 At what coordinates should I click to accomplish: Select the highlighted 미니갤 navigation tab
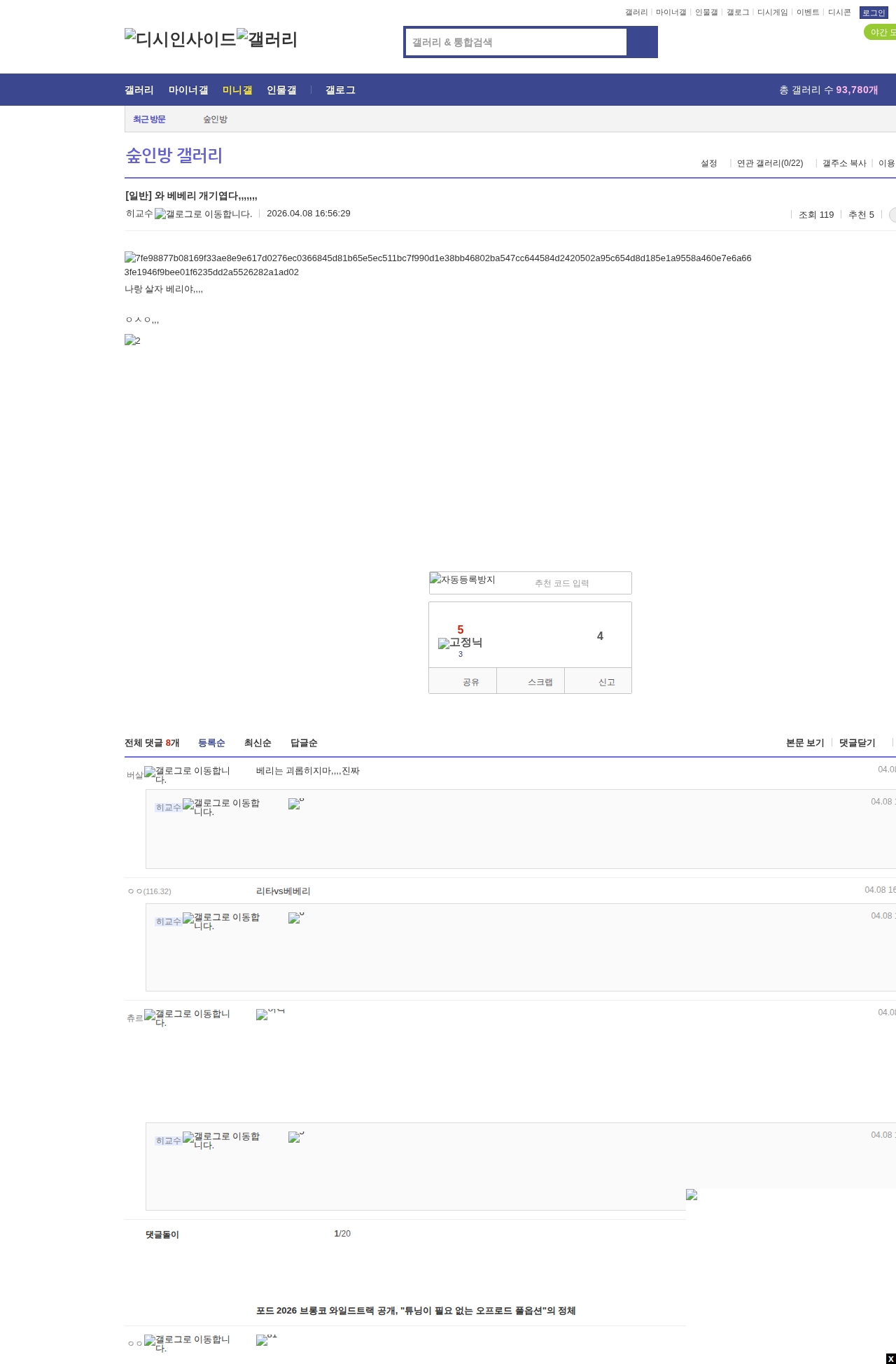pyautogui.click(x=237, y=90)
